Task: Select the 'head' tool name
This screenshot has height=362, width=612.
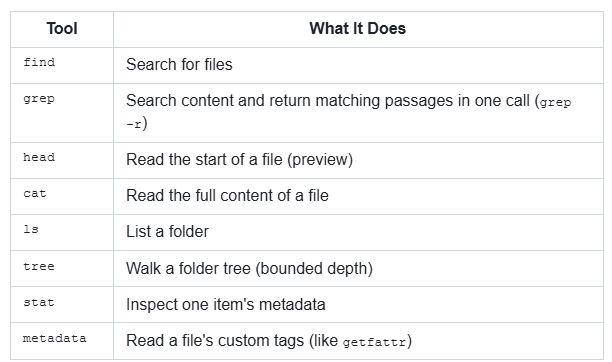Action: 39,157
